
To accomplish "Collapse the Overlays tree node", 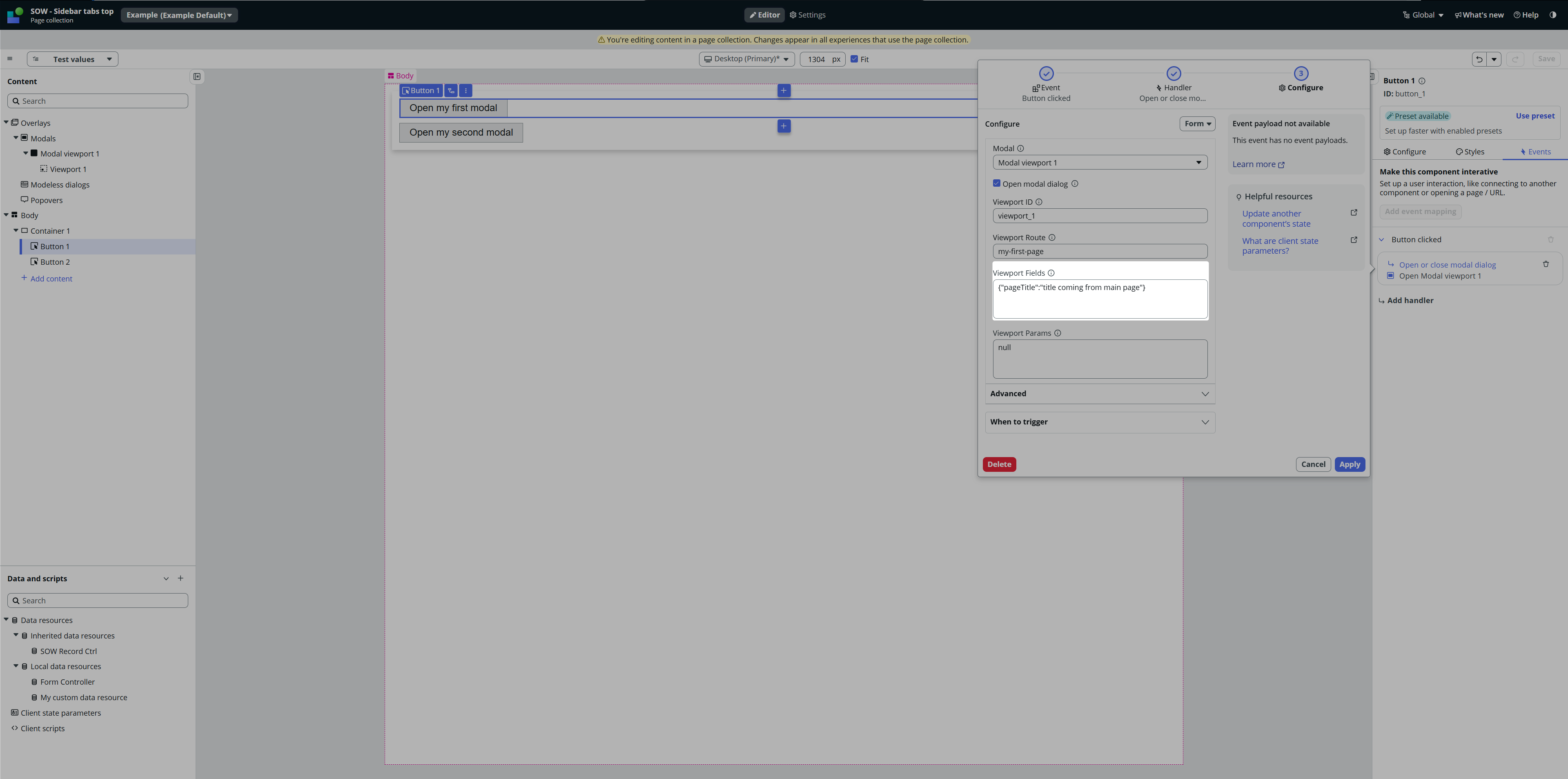I will pyautogui.click(x=6, y=123).
